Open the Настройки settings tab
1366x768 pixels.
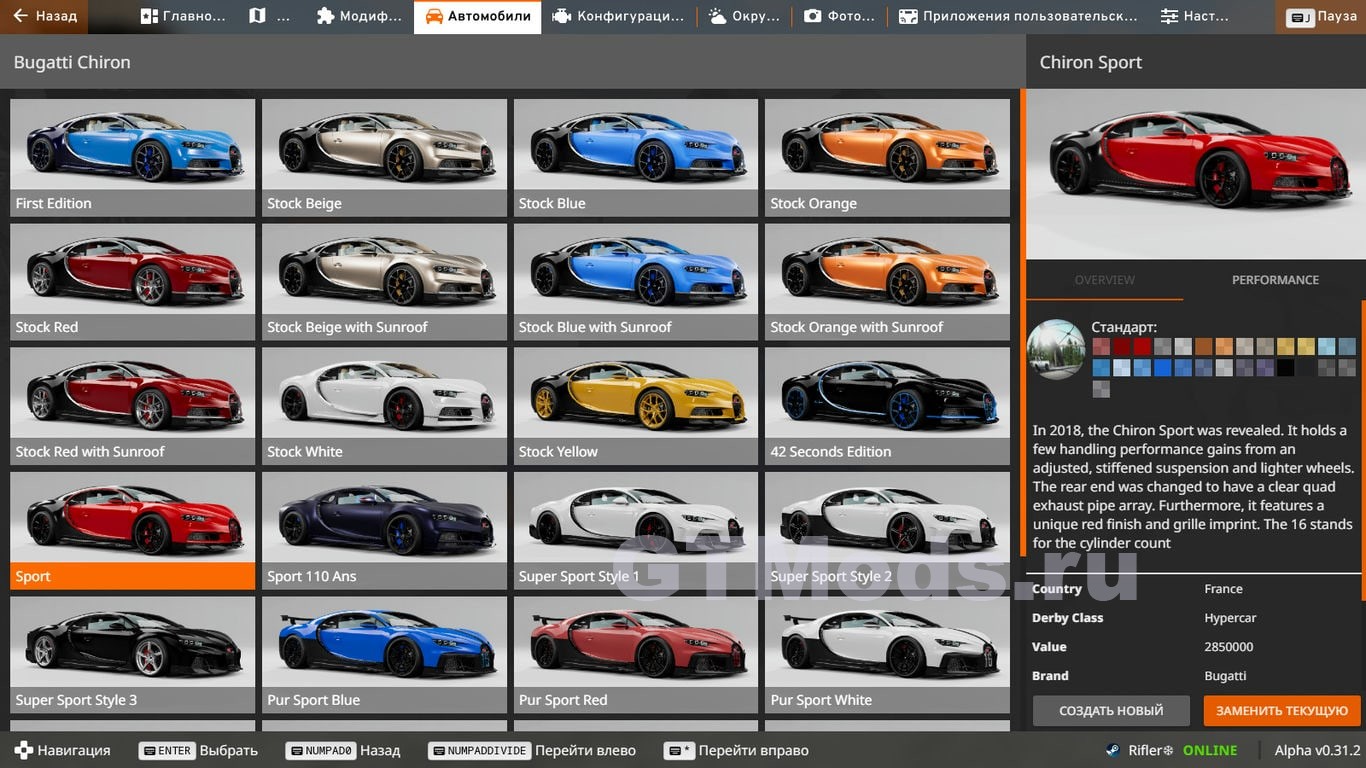[1195, 17]
